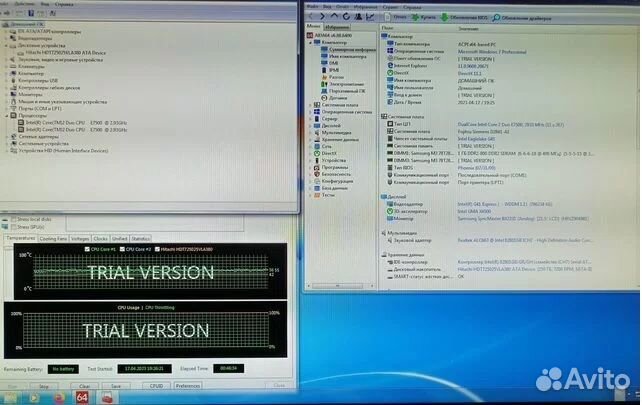Viewport: 642px width, 405px height.
Task: Toggle Stress GPU(s) checkbox
Action: (14, 226)
